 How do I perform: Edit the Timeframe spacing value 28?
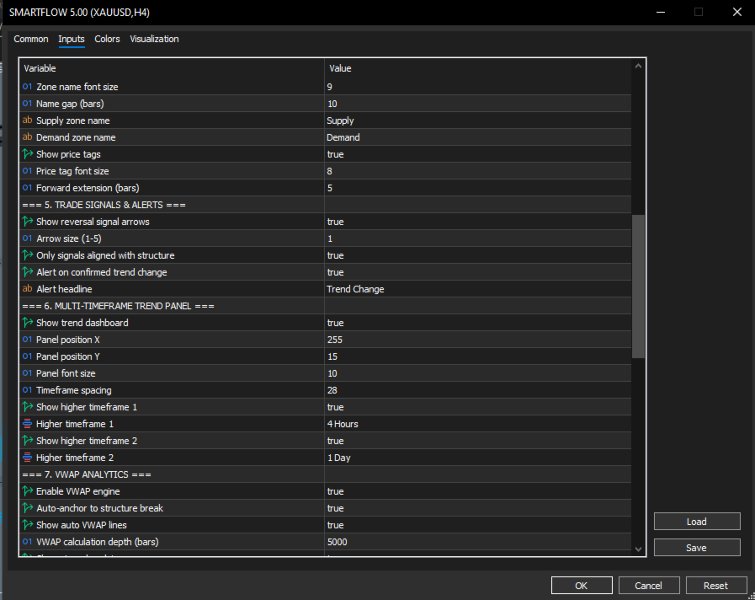[x=478, y=390]
